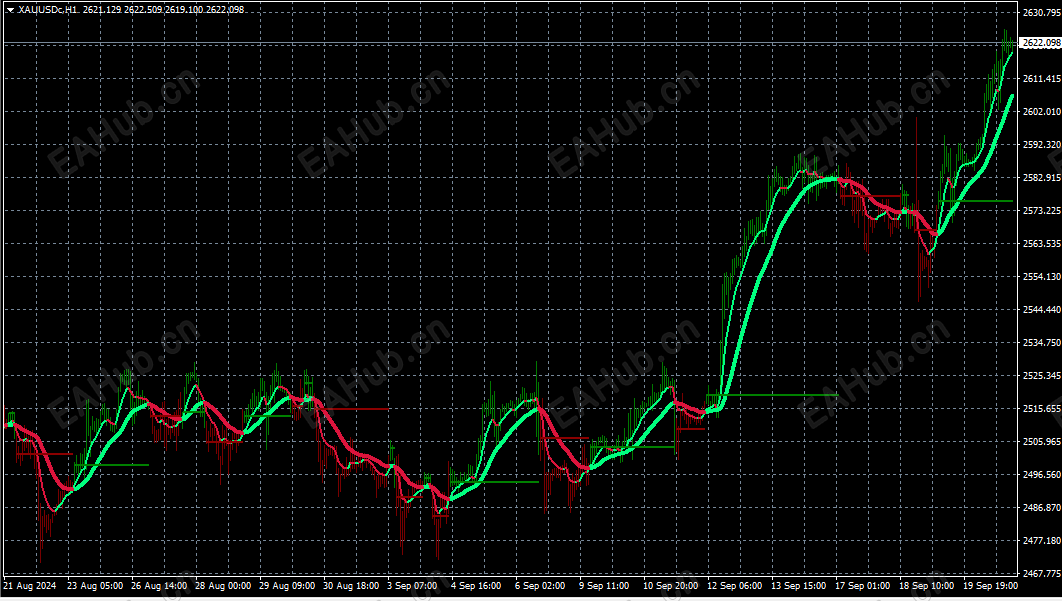Click the 29 Aug 09:00 time label

(x=287, y=585)
